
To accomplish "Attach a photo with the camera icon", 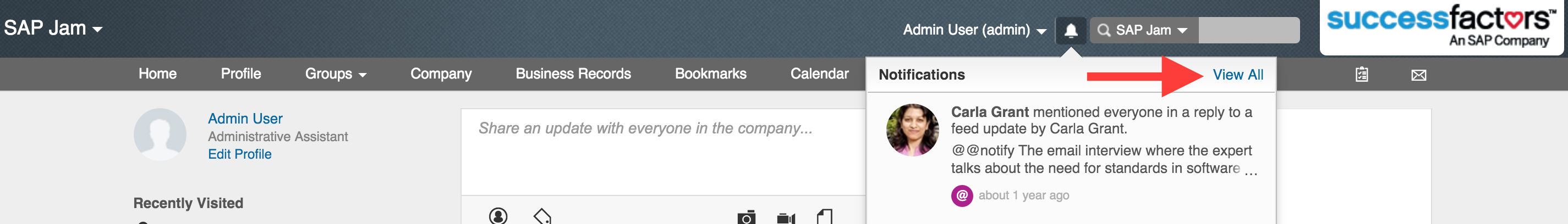I will coord(745,217).
